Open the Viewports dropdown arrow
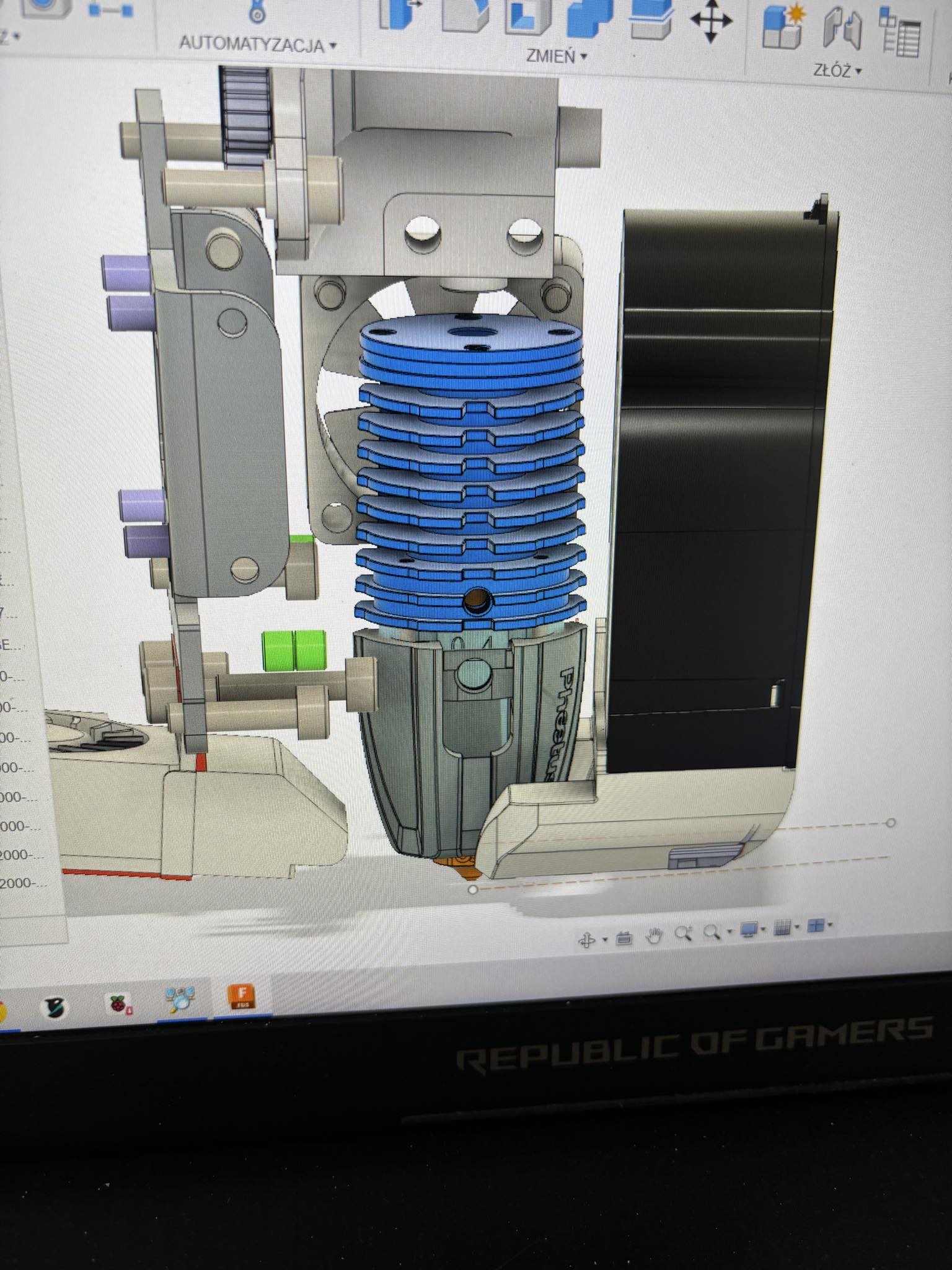 click(831, 925)
